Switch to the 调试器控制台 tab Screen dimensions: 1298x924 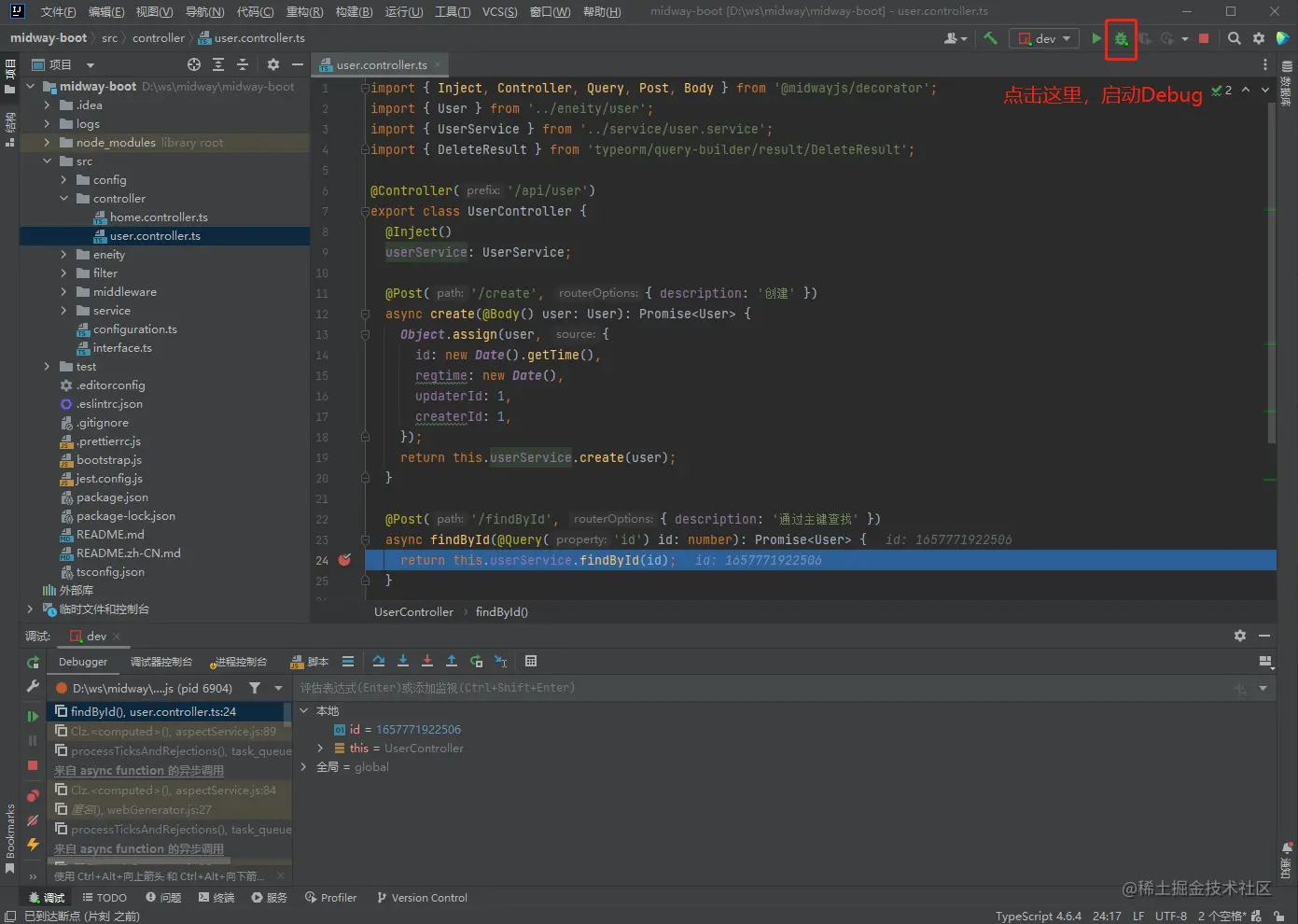coord(161,662)
